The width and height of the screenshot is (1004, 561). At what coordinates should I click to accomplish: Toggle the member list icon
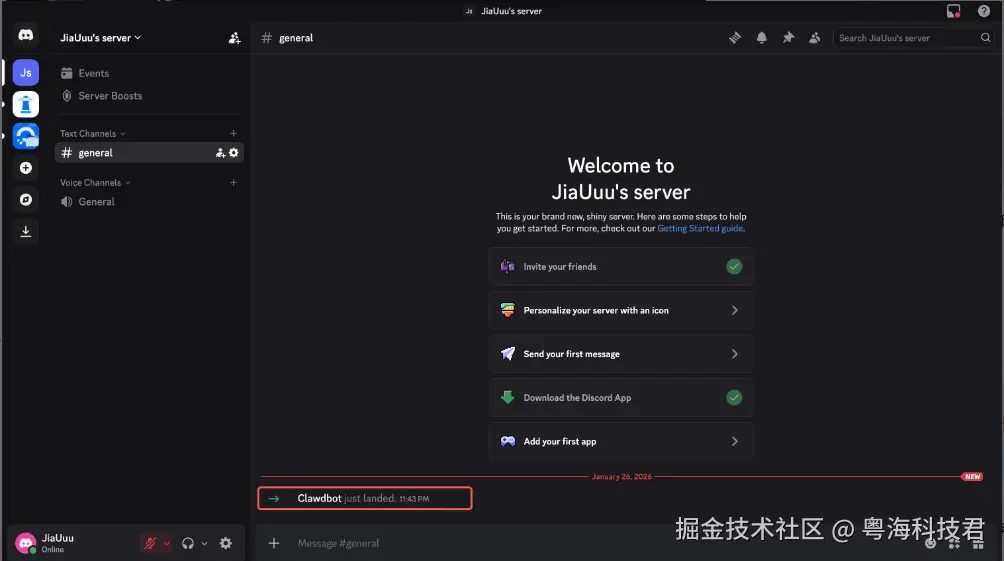[814, 38]
